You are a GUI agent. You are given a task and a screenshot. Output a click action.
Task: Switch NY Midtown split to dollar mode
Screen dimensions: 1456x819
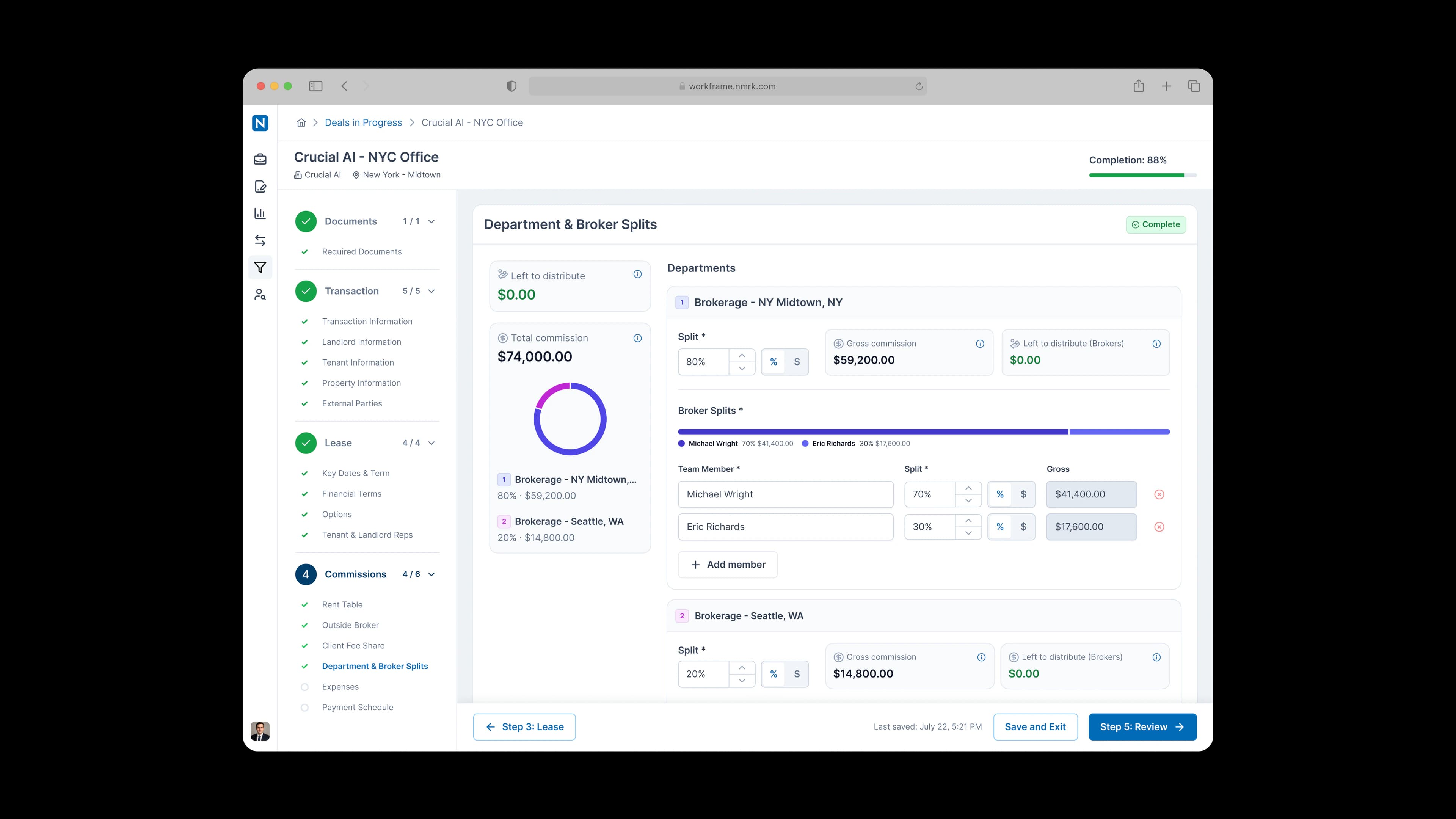pos(797,362)
